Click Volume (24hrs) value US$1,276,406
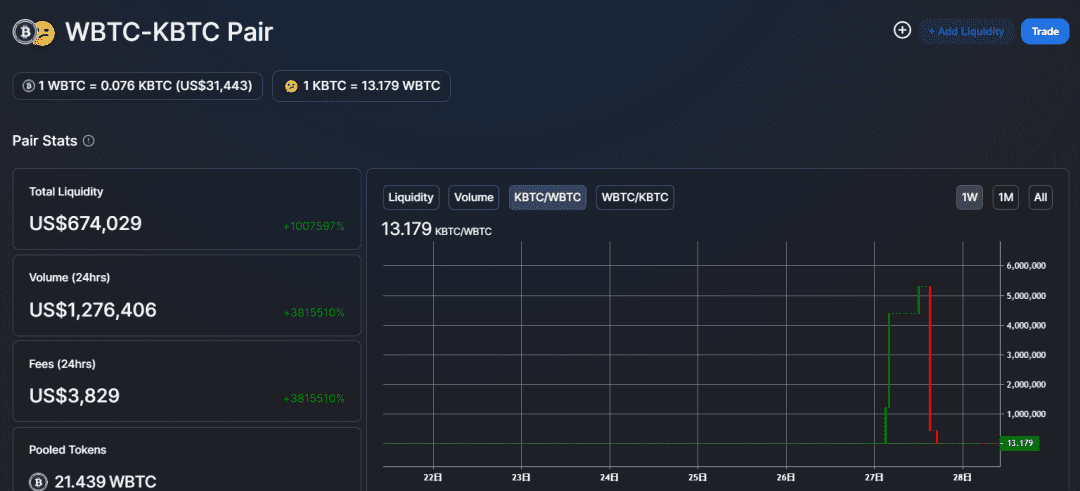The width and height of the screenshot is (1080, 491). [93, 310]
